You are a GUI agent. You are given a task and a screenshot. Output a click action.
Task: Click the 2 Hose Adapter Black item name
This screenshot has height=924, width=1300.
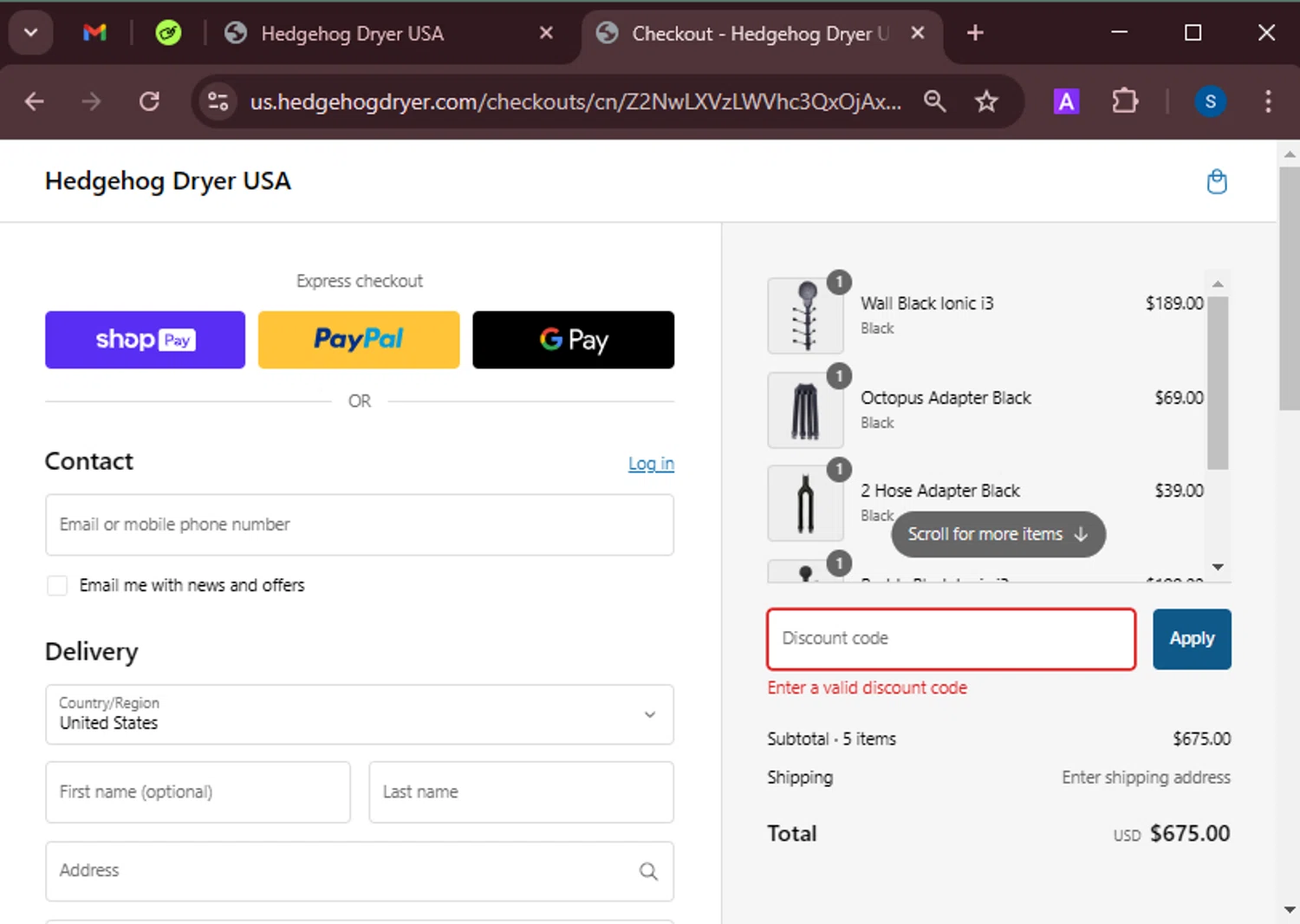(940, 491)
